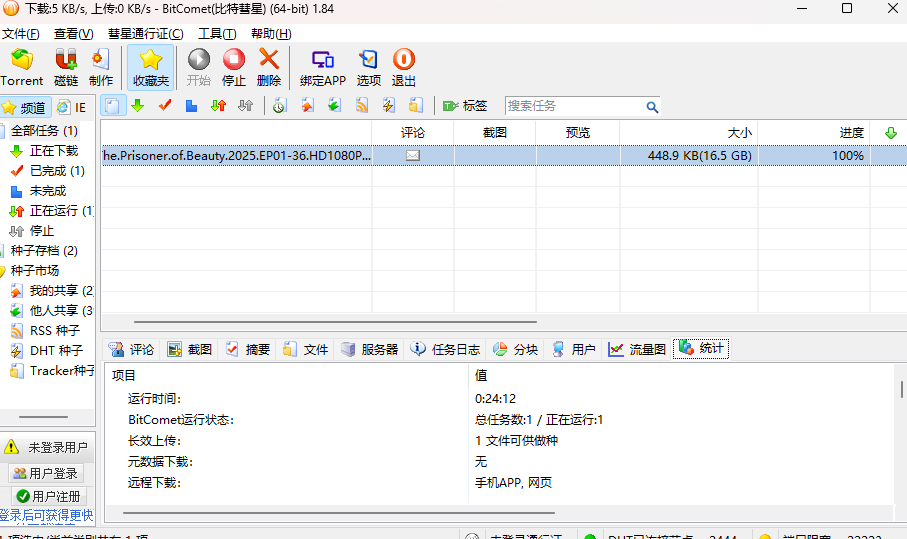The width and height of the screenshot is (907, 539).
Task: Click the 大小 column header
Action: [x=688, y=132]
